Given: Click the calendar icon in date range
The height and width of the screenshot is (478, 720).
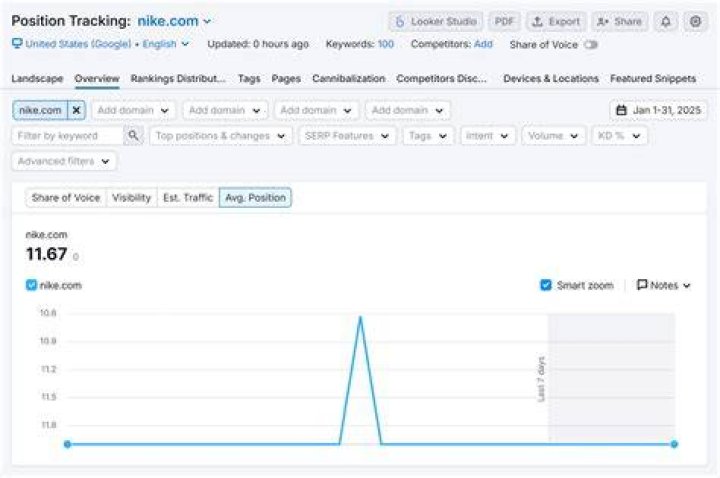Looking at the screenshot, I should tap(621, 110).
